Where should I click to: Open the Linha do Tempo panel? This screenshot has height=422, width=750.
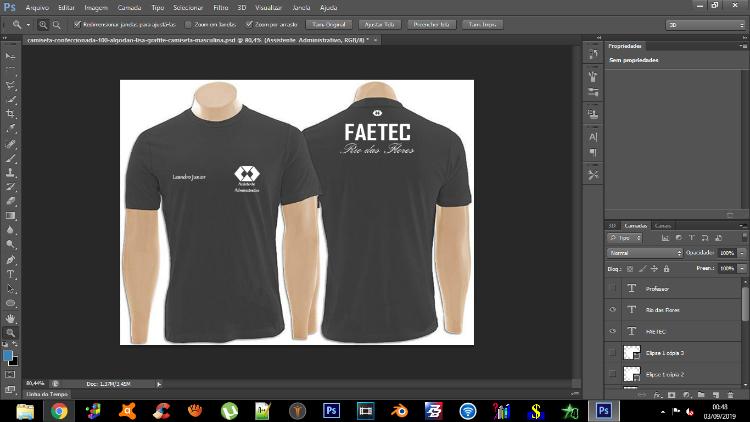click(47, 394)
